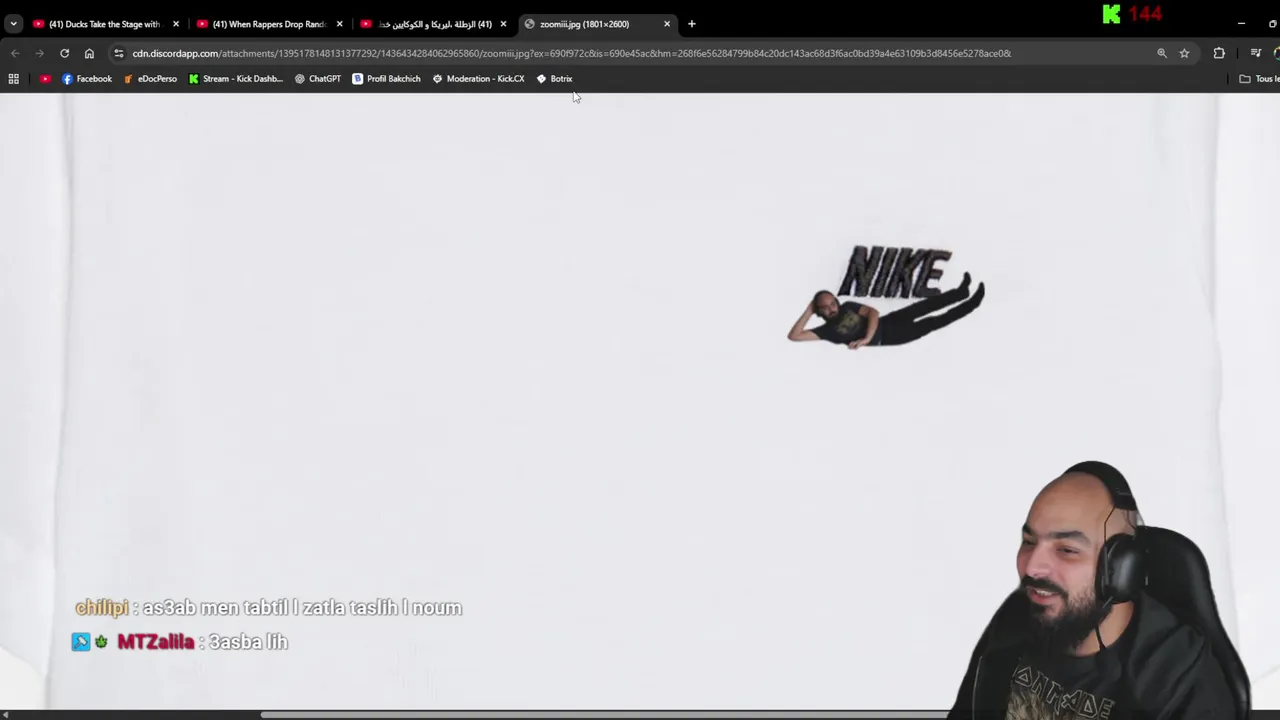
Task: Open the media controls icon
Action: [x=1256, y=53]
